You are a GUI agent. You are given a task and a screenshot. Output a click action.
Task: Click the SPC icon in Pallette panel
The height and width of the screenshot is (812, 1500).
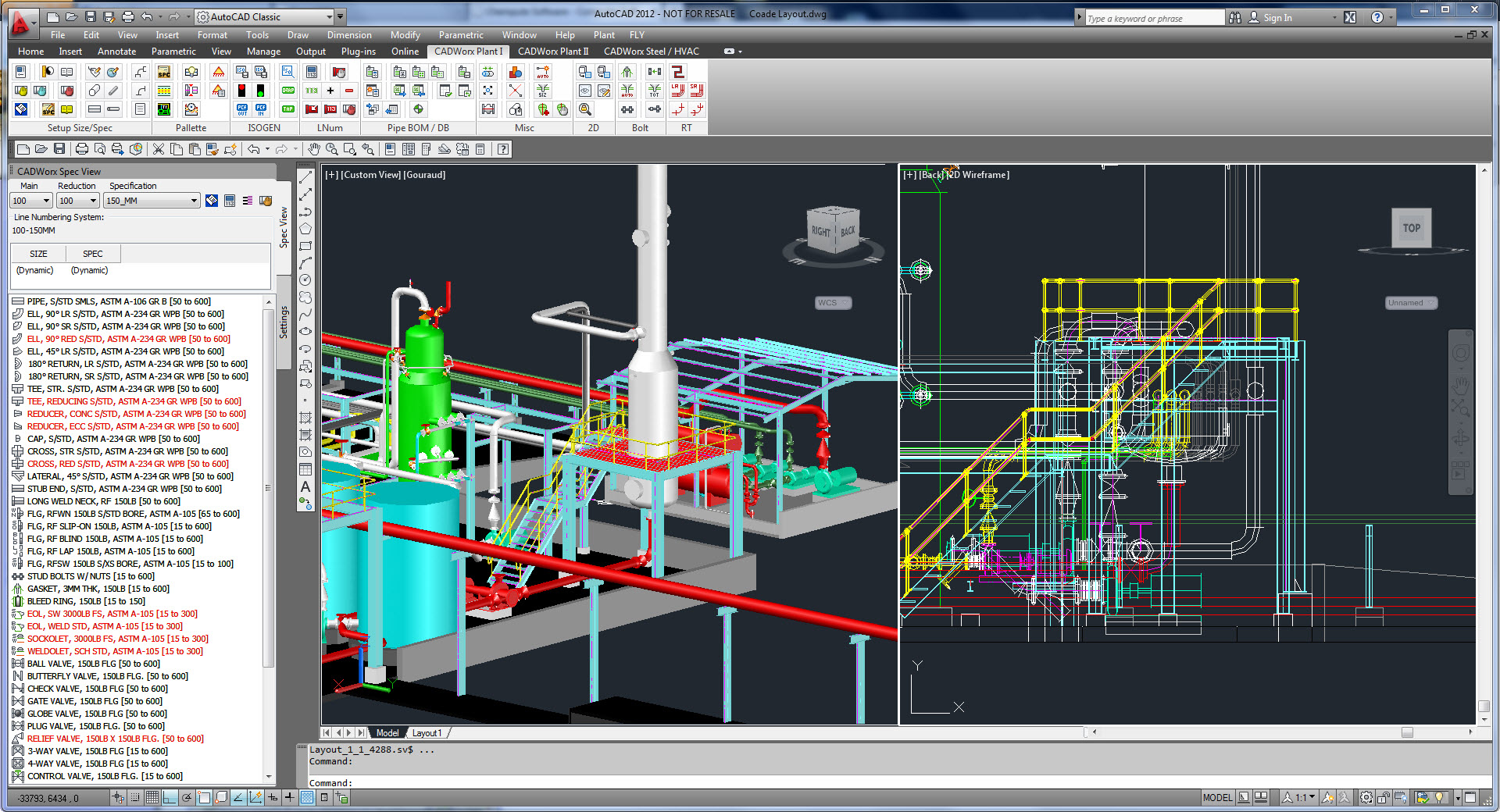[x=164, y=72]
